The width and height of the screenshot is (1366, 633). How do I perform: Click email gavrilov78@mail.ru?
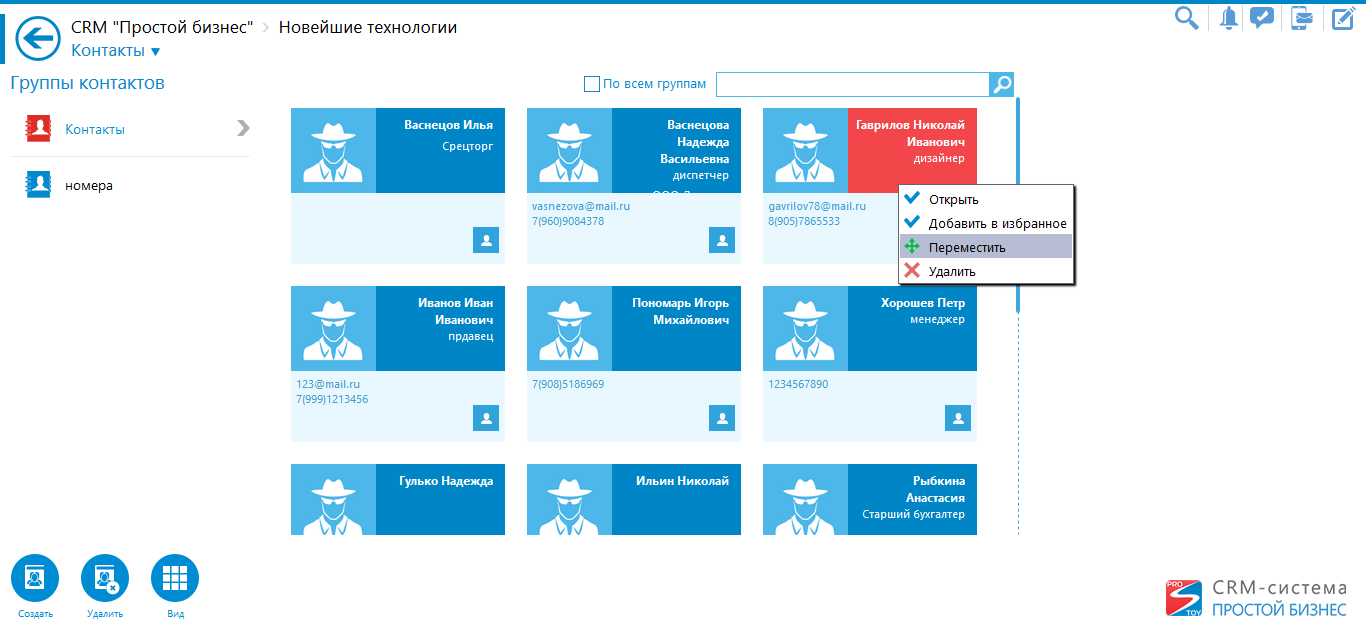(817, 206)
